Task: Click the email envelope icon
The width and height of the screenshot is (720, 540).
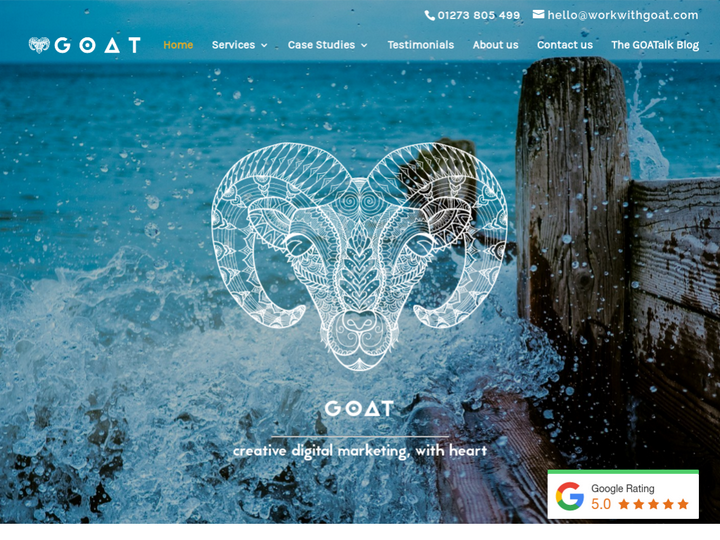Action: click(x=538, y=15)
